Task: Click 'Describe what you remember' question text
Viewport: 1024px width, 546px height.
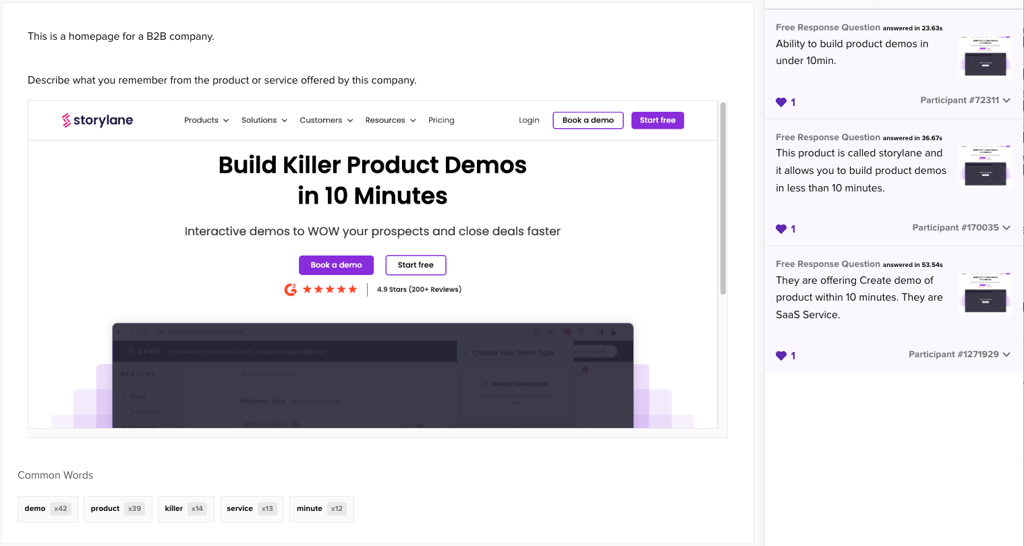Action: (x=222, y=80)
